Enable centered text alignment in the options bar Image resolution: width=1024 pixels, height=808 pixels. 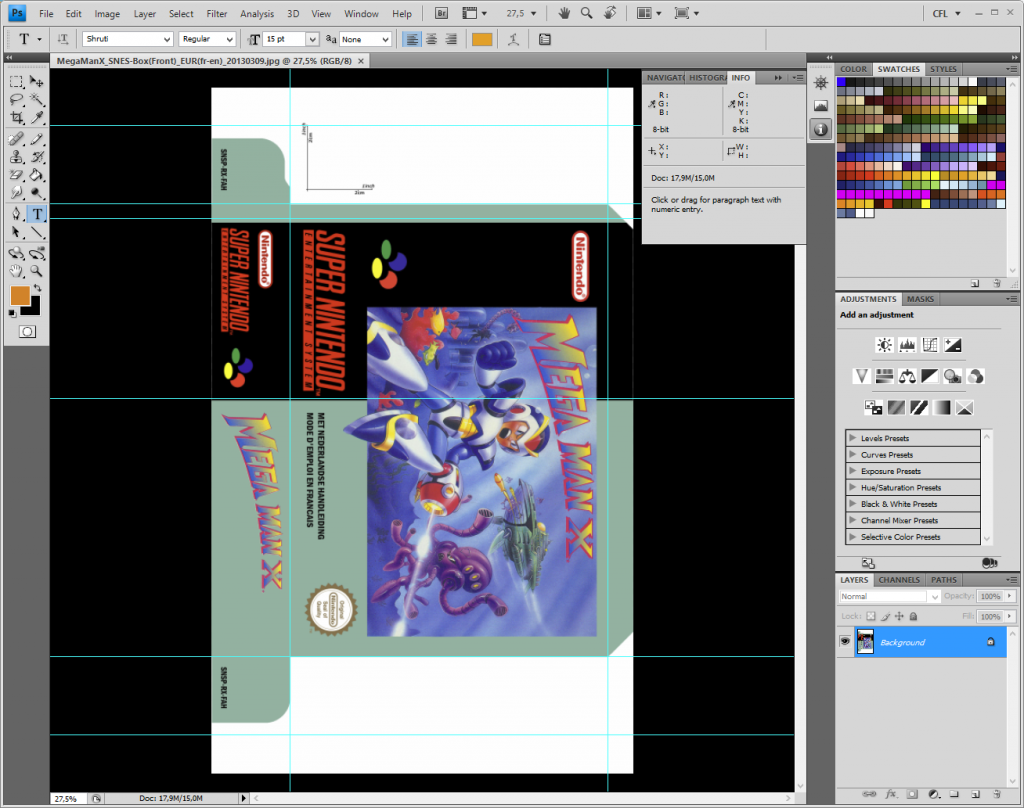pos(431,38)
